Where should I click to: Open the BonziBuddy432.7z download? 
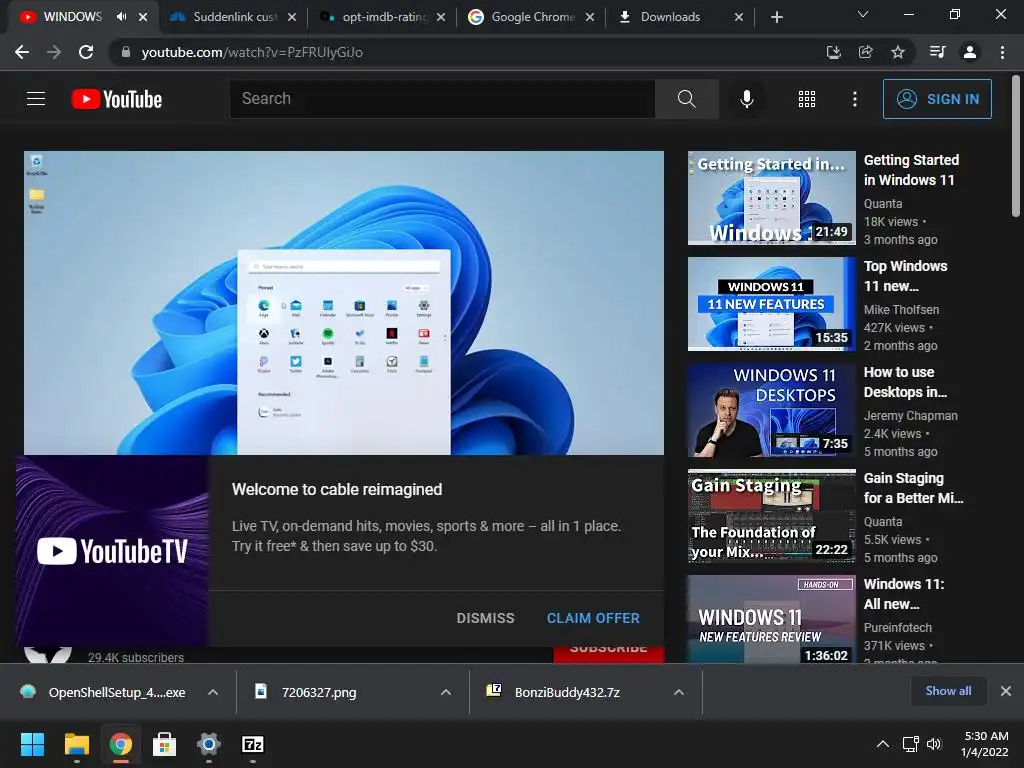point(555,692)
